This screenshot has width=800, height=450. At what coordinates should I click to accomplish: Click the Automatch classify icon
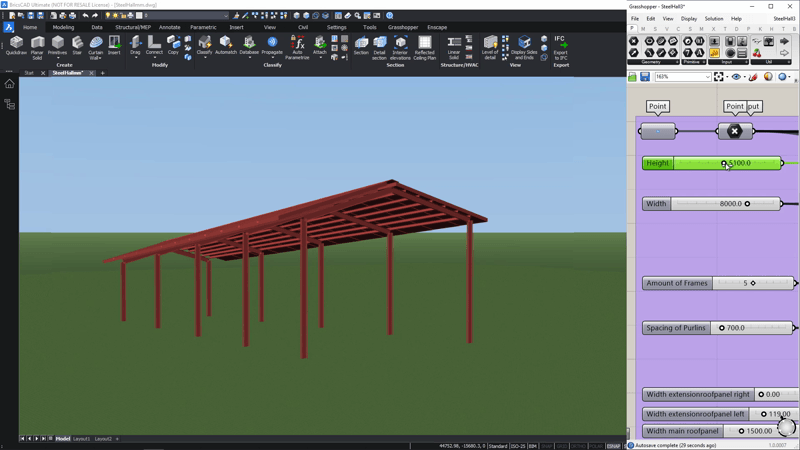tap(226, 45)
